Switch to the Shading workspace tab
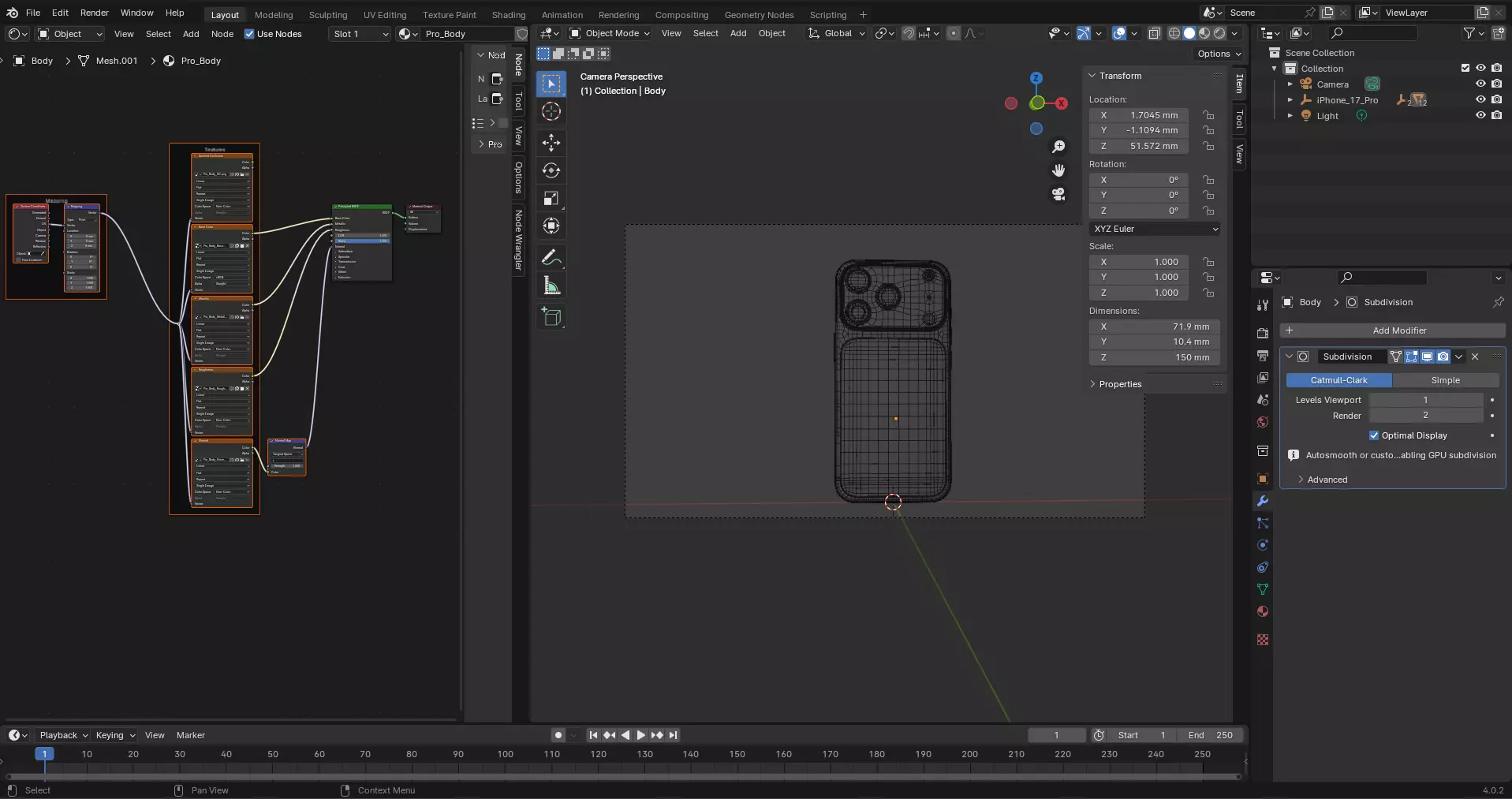 tap(508, 14)
